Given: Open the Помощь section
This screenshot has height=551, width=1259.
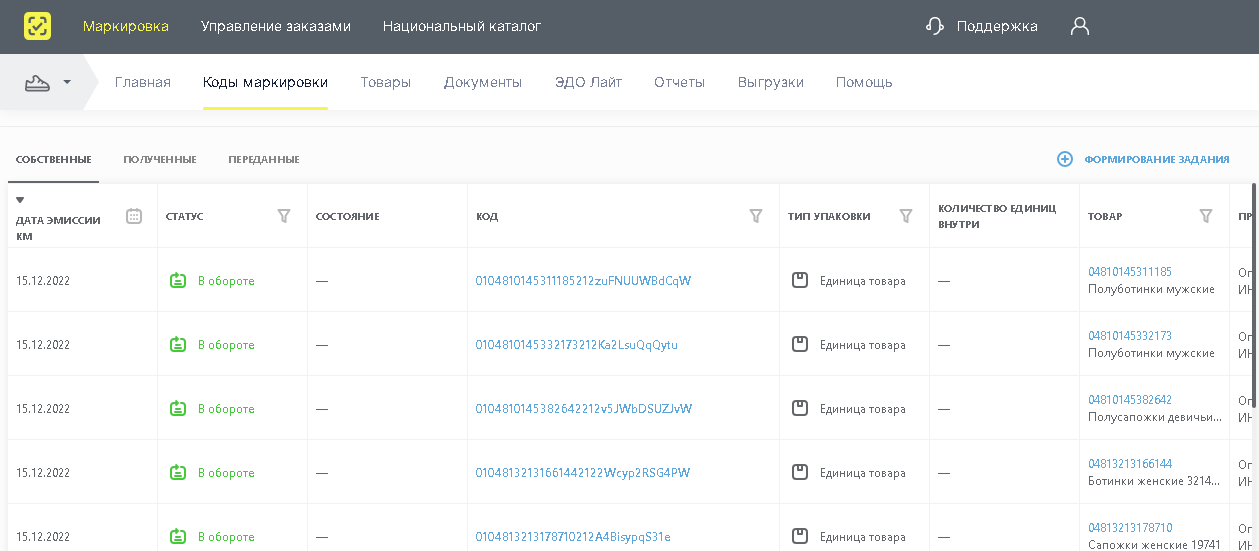Looking at the screenshot, I should [864, 82].
